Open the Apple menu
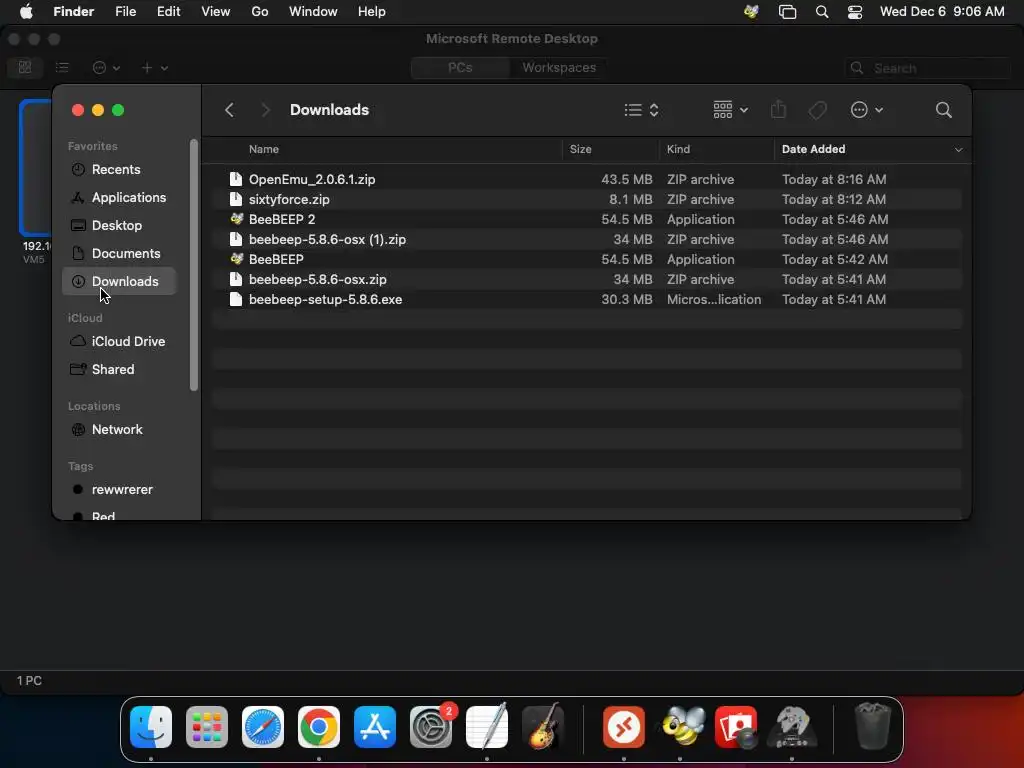The image size is (1024, 768). [x=26, y=12]
